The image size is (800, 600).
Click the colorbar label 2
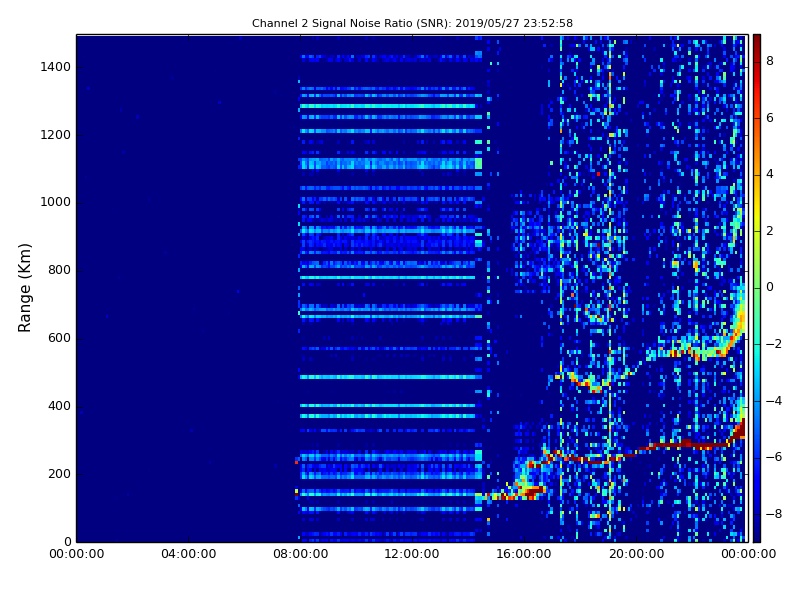770,231
